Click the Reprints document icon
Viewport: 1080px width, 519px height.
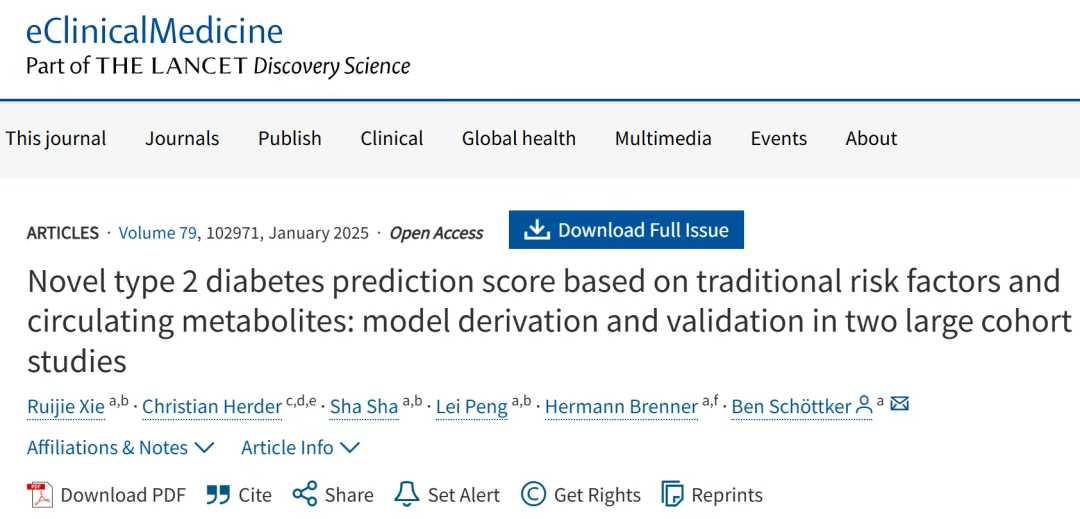(672, 494)
